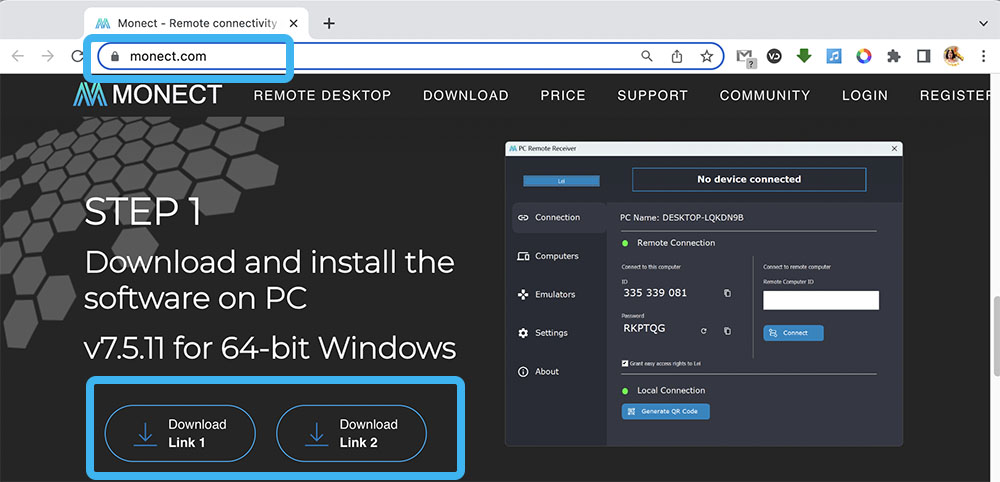Open the Chrome profile avatar menu
This screenshot has width=1000, height=482.
pyautogui.click(x=952, y=57)
